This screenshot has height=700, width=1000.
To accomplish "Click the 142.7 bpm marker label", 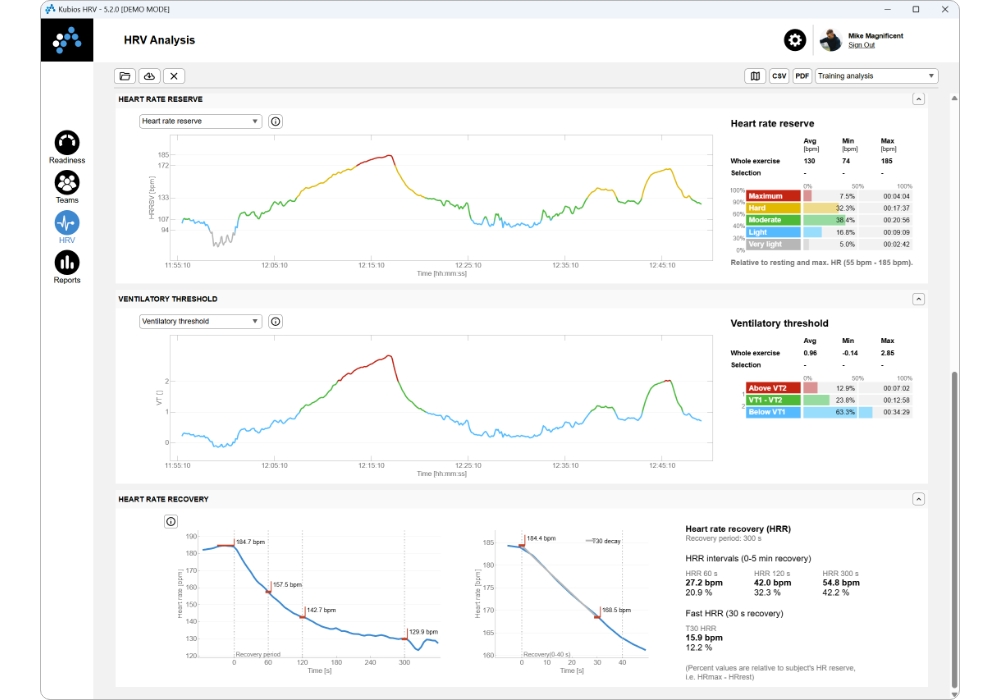I will tap(321, 610).
